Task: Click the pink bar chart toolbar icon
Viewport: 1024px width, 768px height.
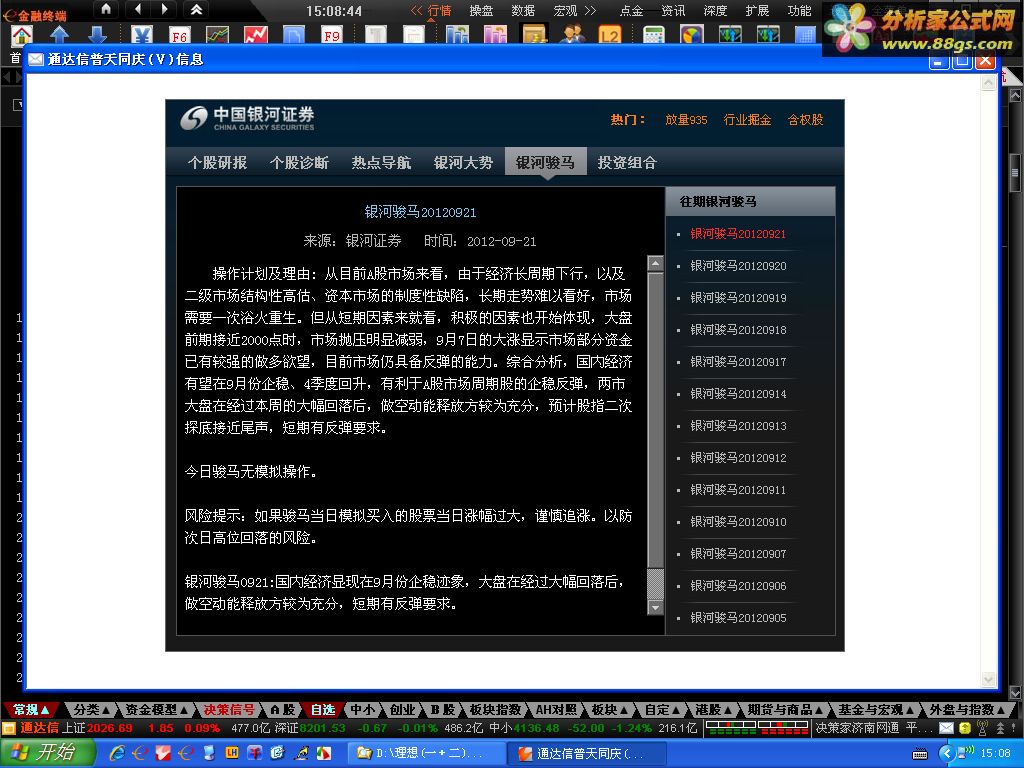Action: click(495, 35)
